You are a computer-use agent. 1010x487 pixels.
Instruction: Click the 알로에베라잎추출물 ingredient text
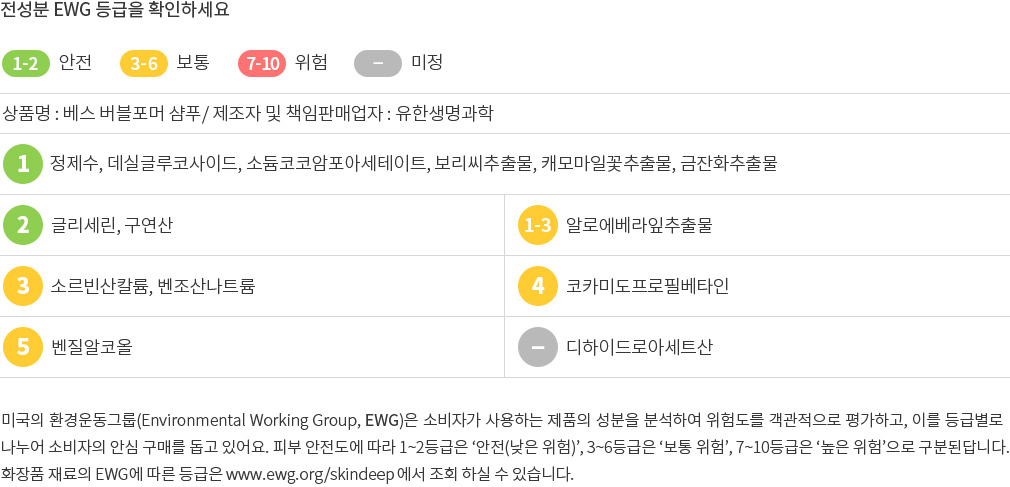click(x=639, y=225)
